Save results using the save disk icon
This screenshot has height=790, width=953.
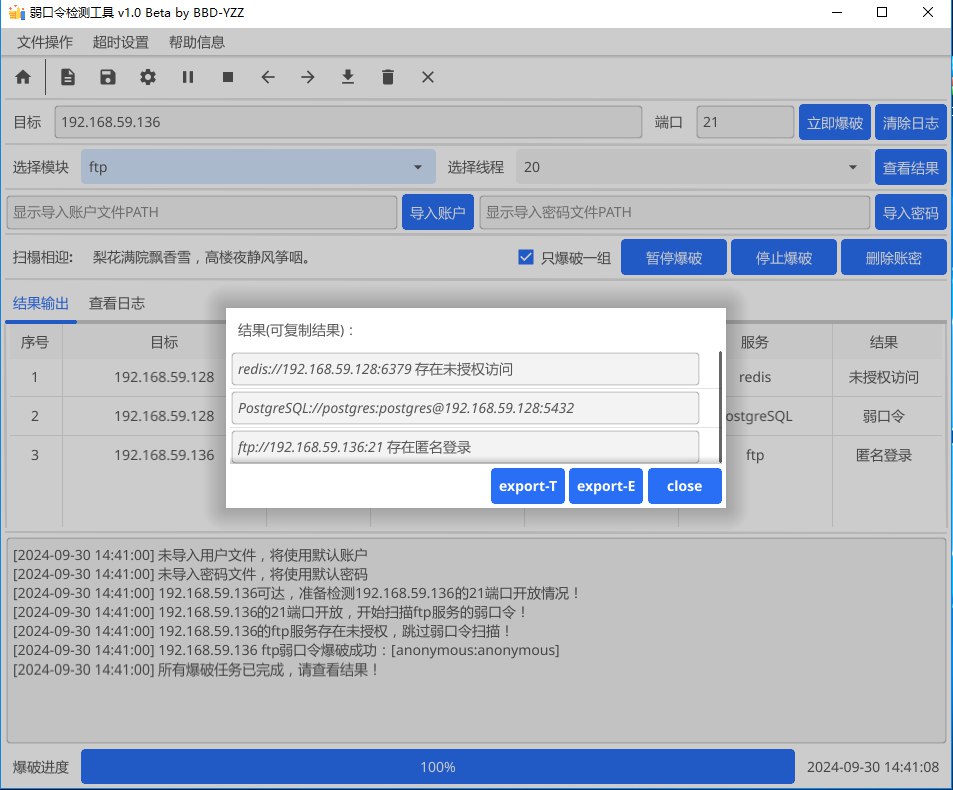coord(107,77)
